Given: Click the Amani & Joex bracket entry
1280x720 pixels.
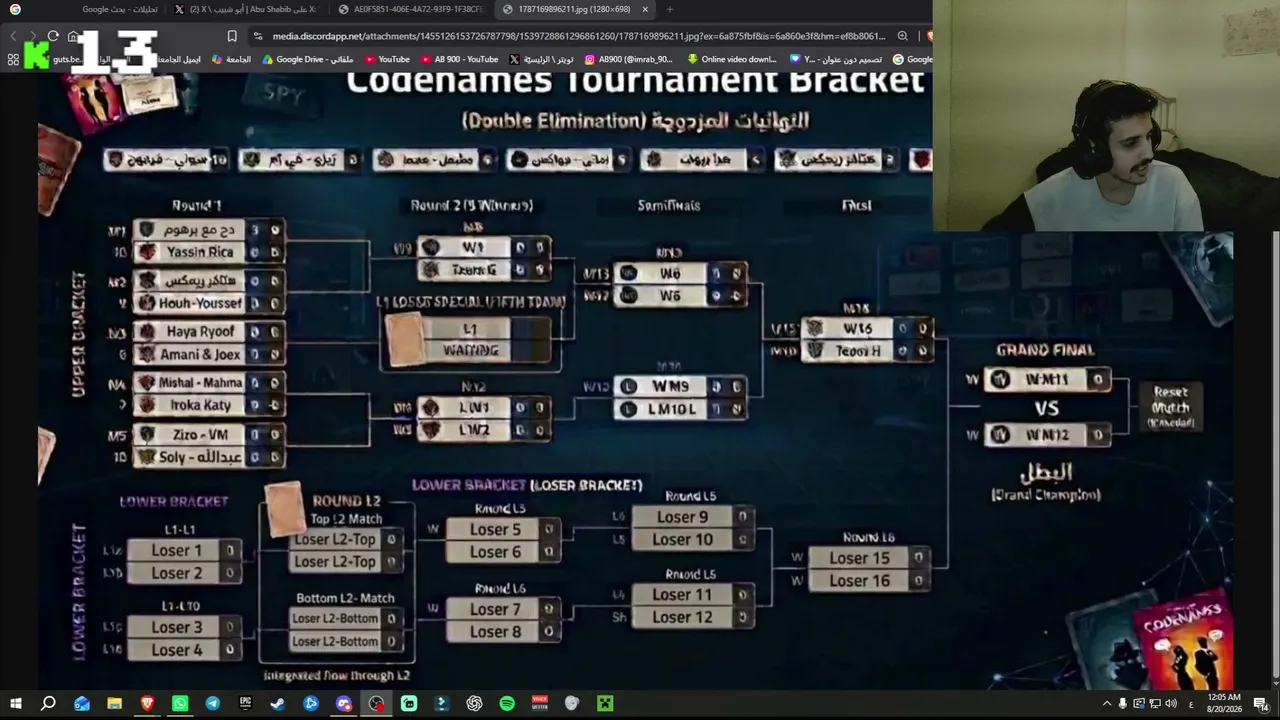Looking at the screenshot, I should pos(210,354).
